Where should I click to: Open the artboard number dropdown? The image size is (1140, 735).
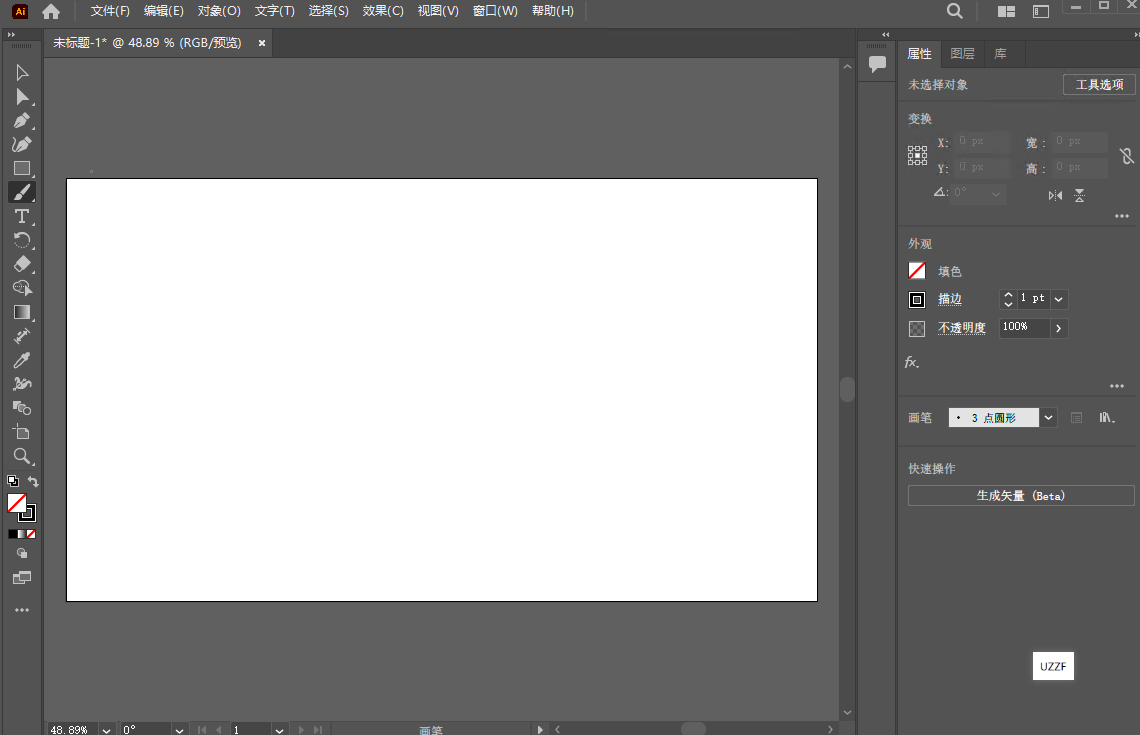click(279, 730)
